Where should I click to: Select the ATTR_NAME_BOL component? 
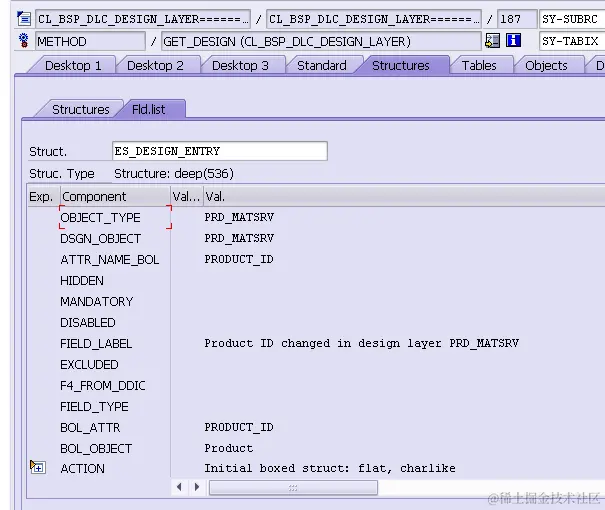110,260
